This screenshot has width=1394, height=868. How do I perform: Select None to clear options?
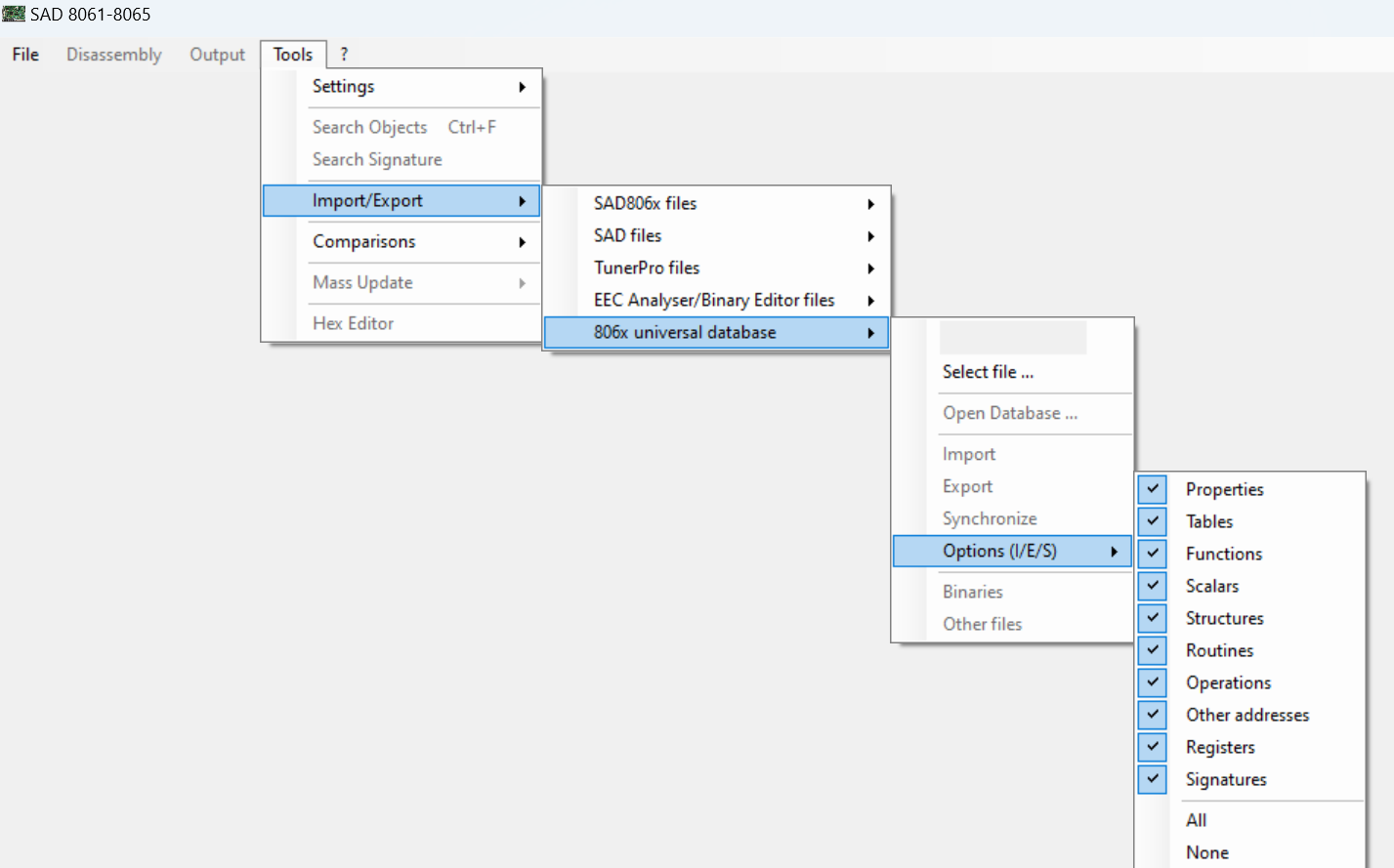click(x=1206, y=852)
